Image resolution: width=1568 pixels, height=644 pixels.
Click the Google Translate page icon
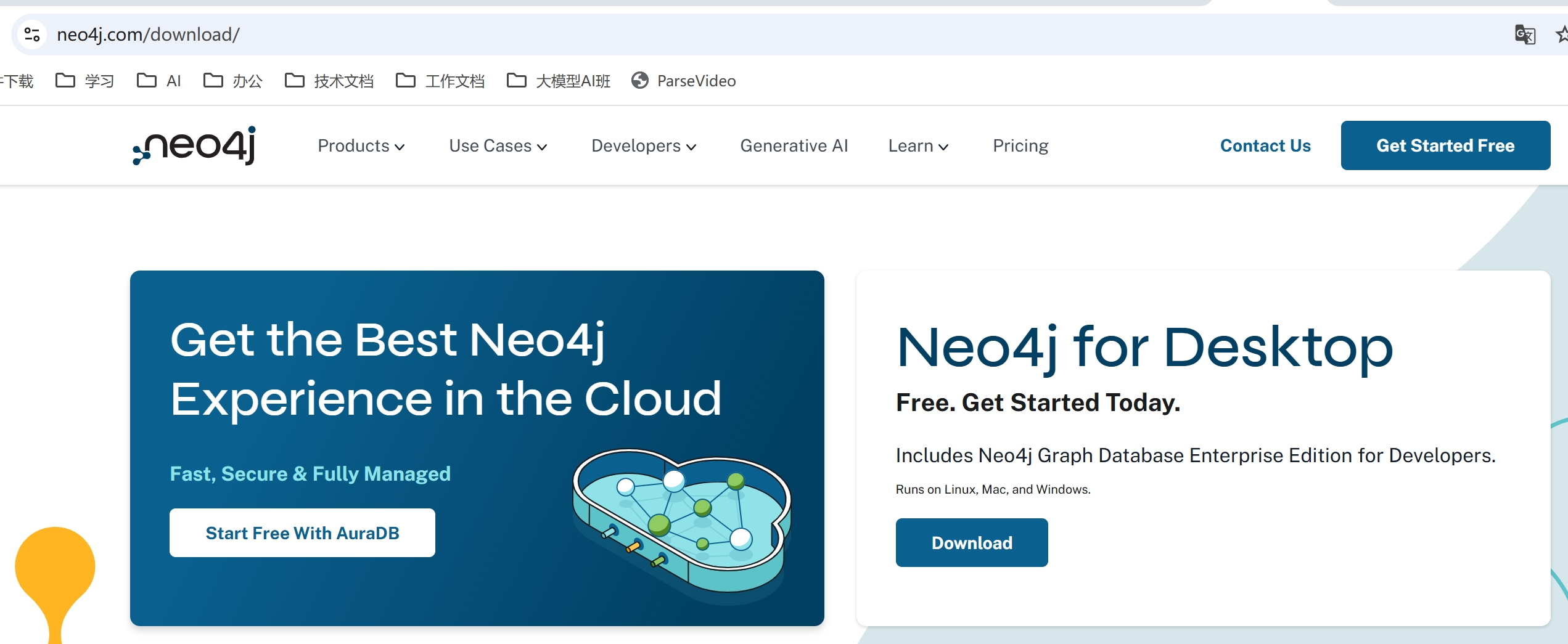pyautogui.click(x=1524, y=35)
